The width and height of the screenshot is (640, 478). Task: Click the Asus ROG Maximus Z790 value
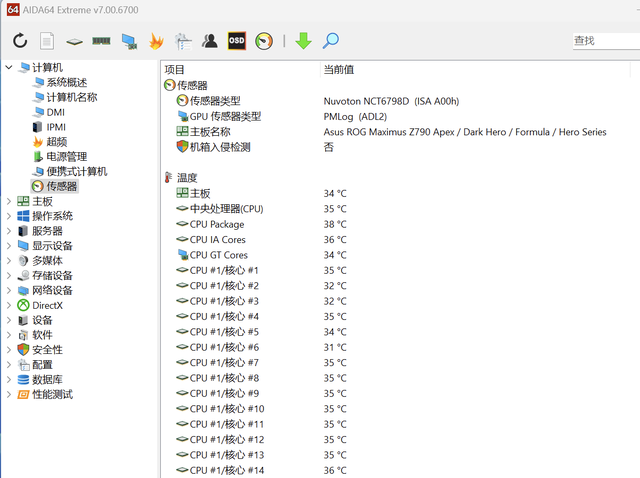pos(465,132)
